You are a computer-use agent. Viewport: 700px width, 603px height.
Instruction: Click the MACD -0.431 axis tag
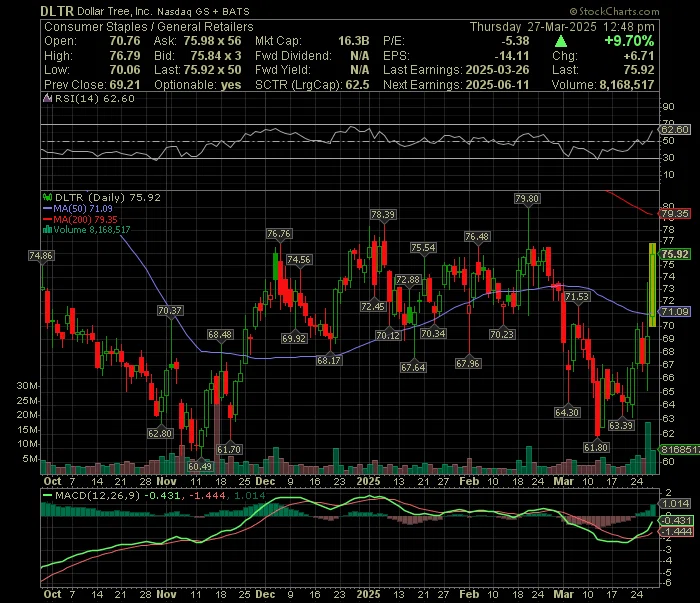tap(676, 521)
